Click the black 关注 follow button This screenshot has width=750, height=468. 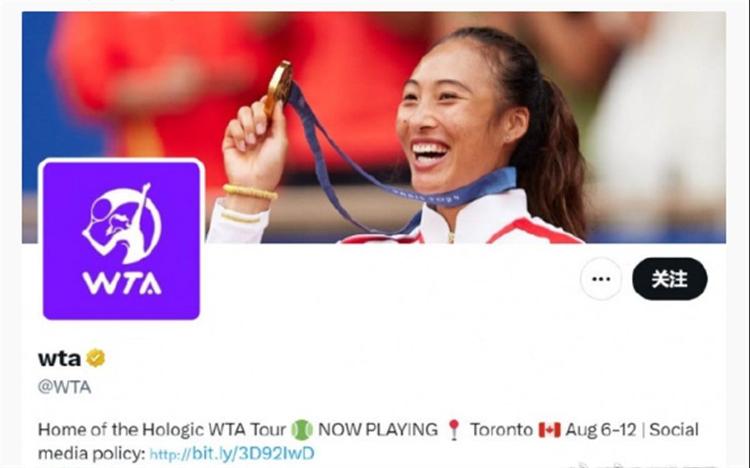[x=670, y=279]
